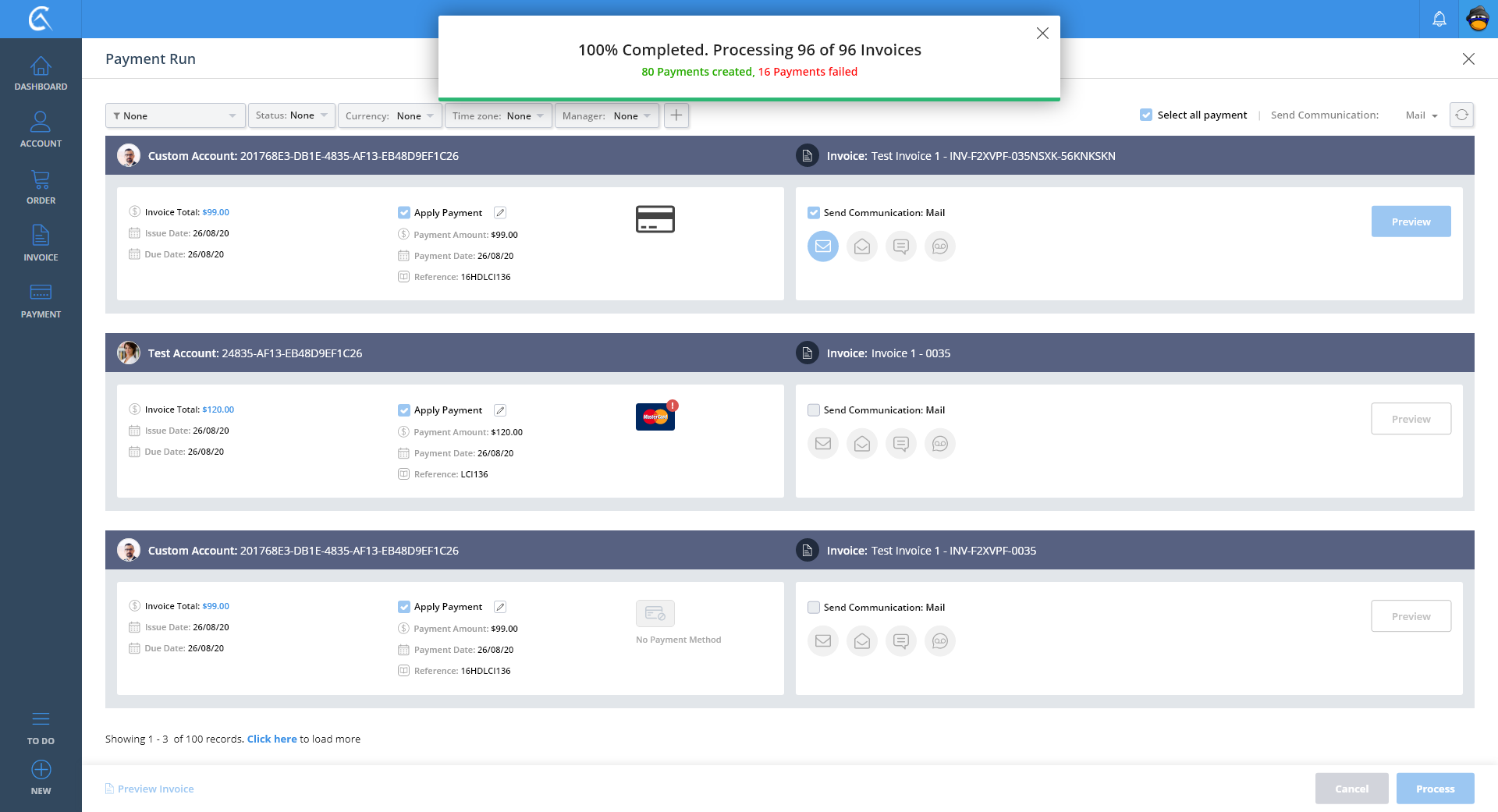
Task: Open the Currency filter dropdown
Action: pyautogui.click(x=389, y=115)
